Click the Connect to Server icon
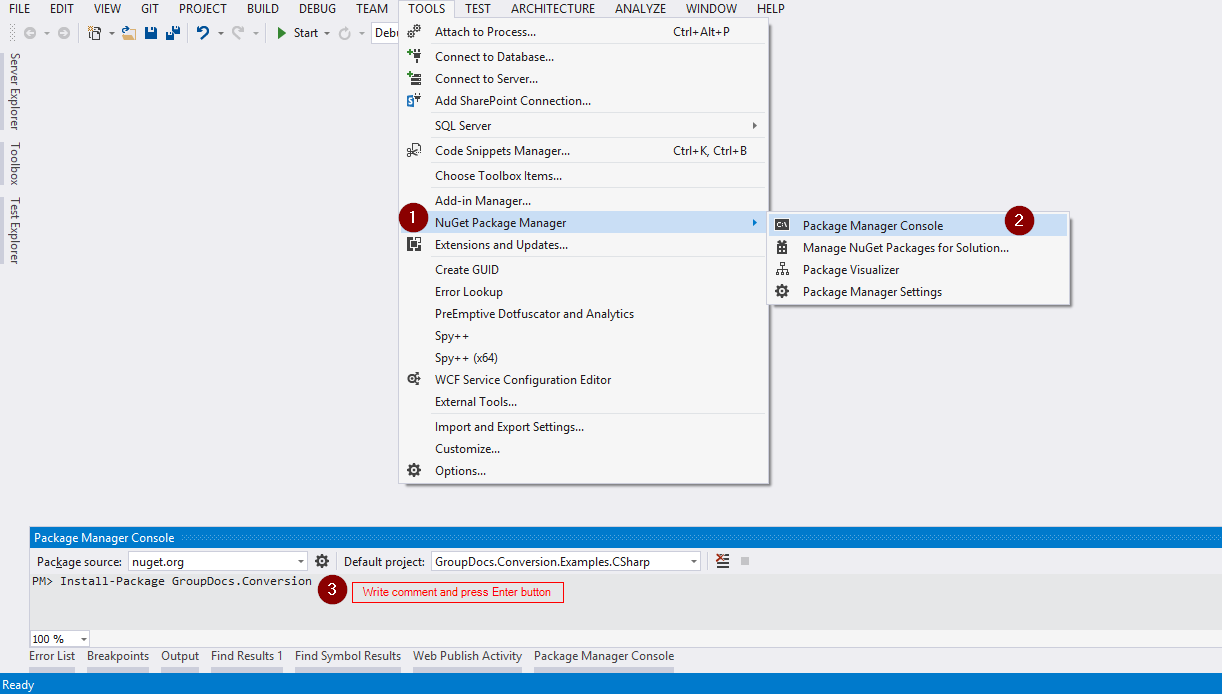1222x694 pixels. coord(414,79)
